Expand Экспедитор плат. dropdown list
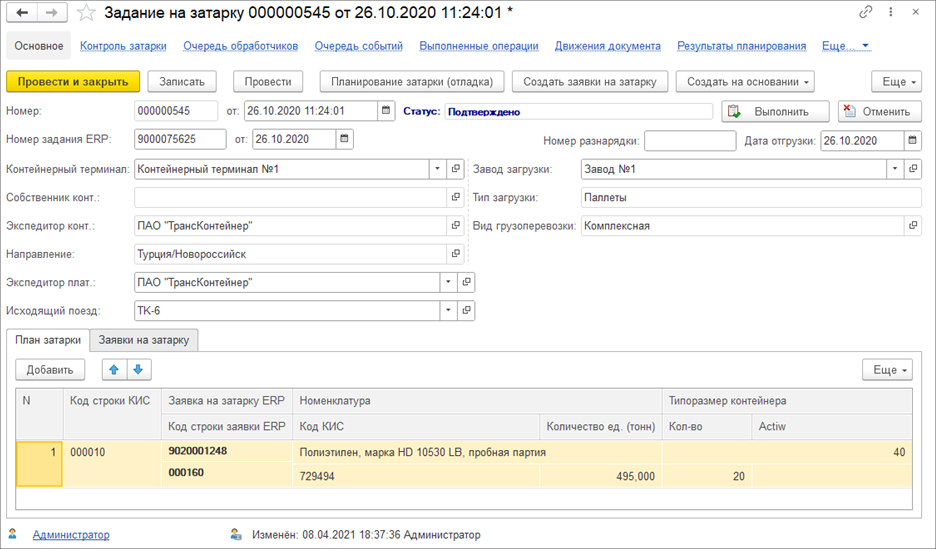The image size is (936, 549). coord(448,282)
